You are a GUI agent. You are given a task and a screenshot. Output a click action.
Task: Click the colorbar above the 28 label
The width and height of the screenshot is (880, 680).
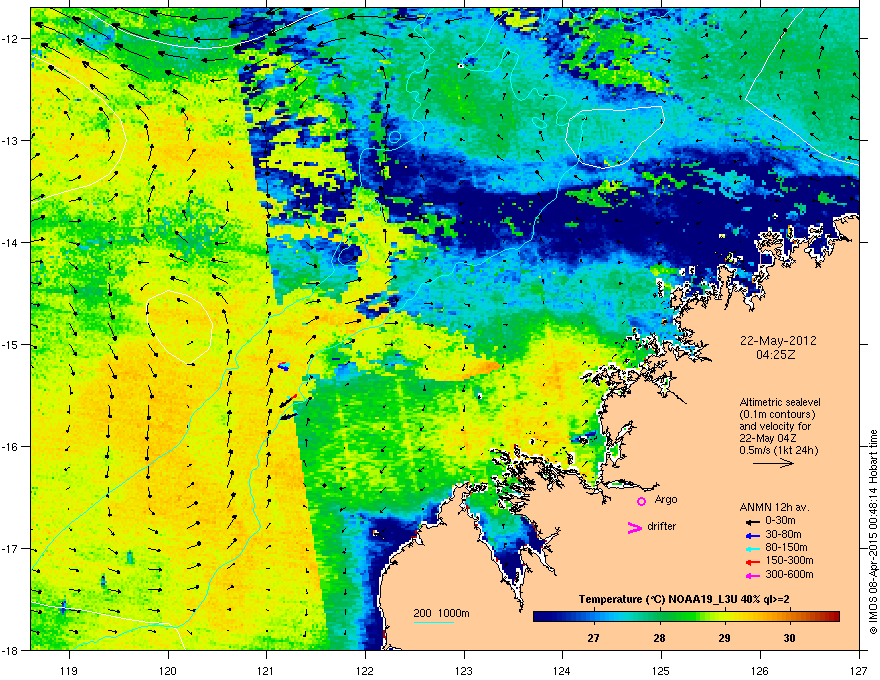click(659, 616)
